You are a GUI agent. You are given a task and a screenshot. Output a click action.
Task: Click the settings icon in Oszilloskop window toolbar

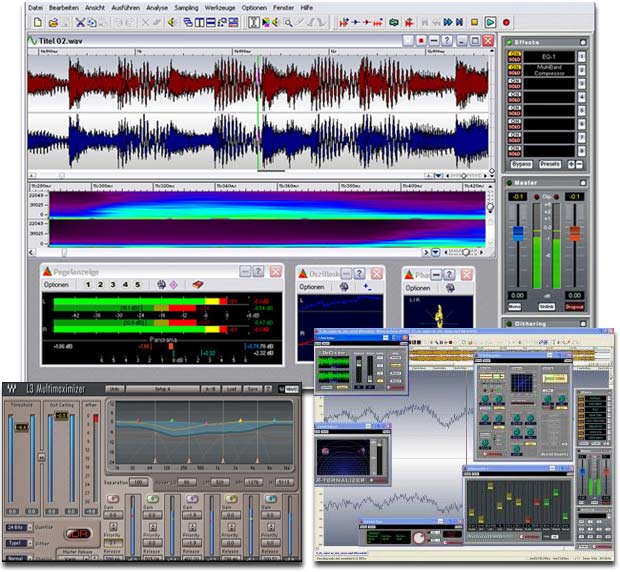(x=344, y=287)
